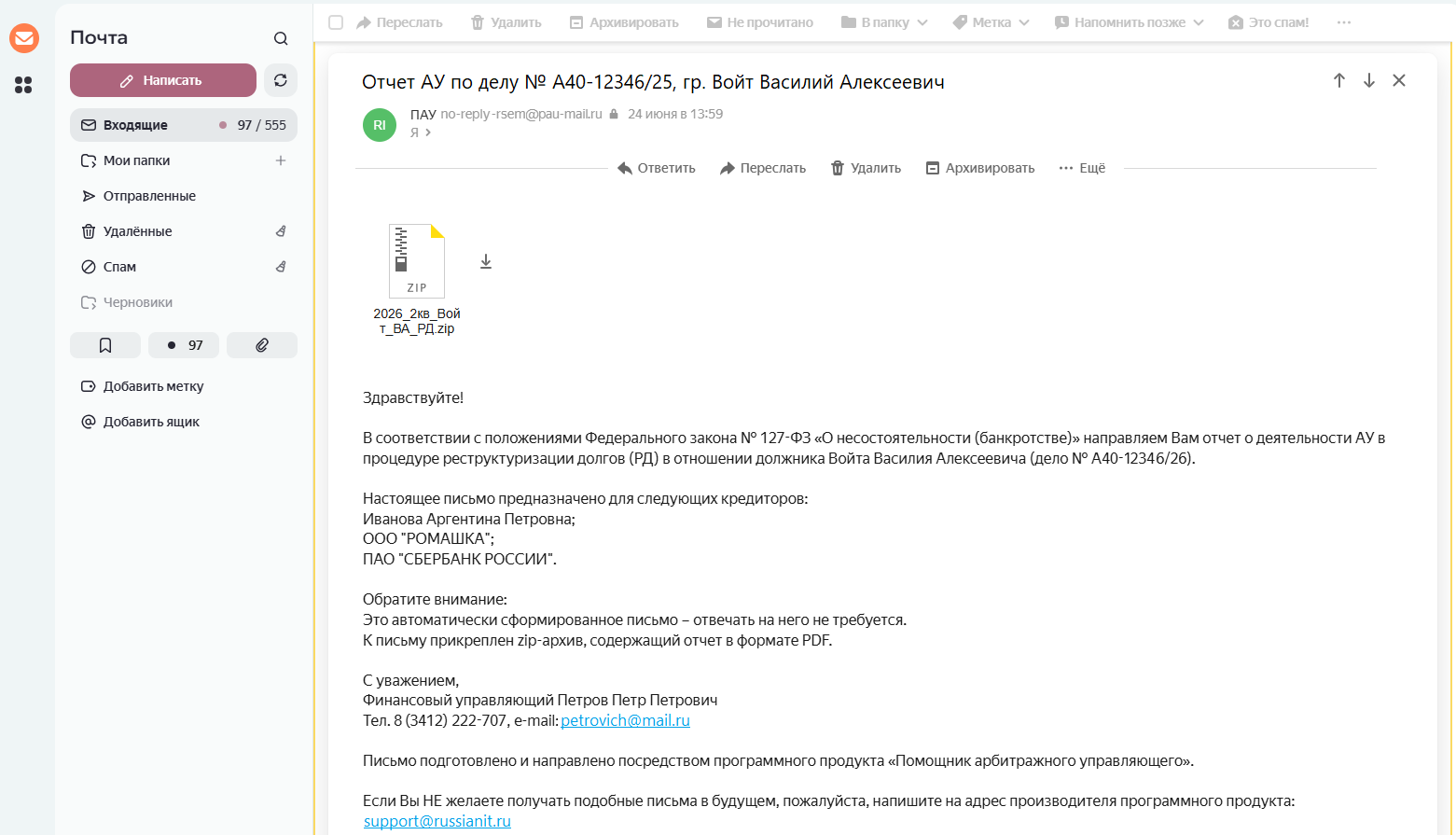Add new folder using plus next to Мои папки
This screenshot has height=835, width=1456.
coord(281,160)
